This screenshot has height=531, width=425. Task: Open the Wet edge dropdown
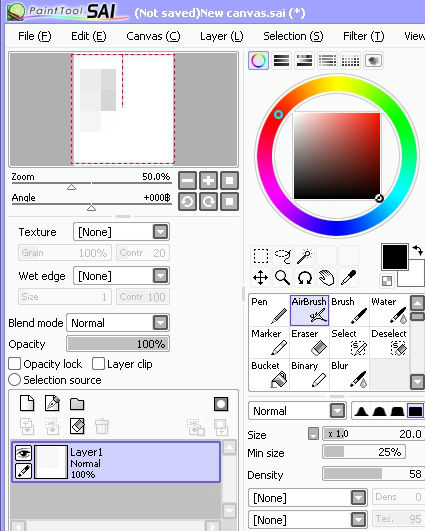[x=121, y=276]
